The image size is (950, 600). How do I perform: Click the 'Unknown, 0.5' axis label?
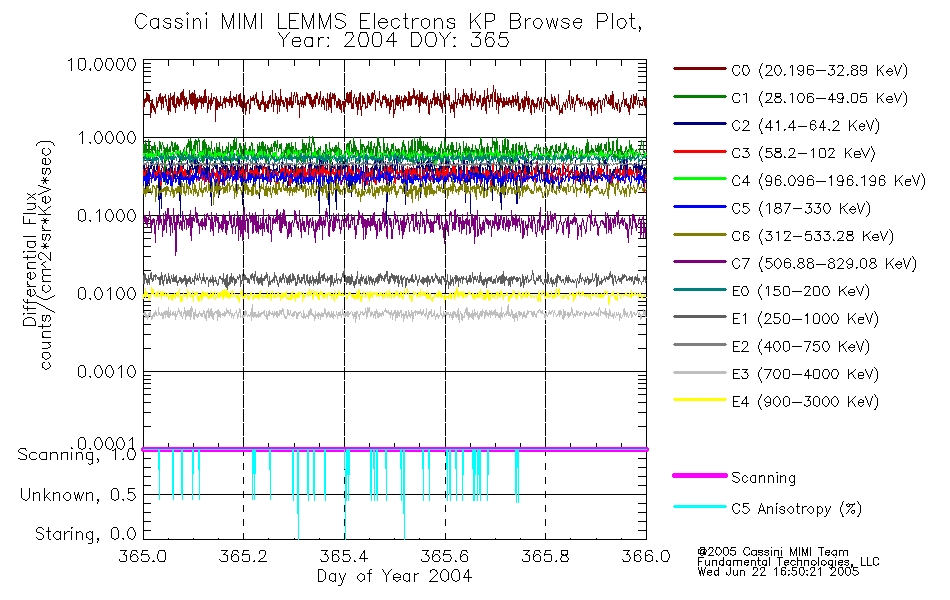pyautogui.click(x=79, y=496)
